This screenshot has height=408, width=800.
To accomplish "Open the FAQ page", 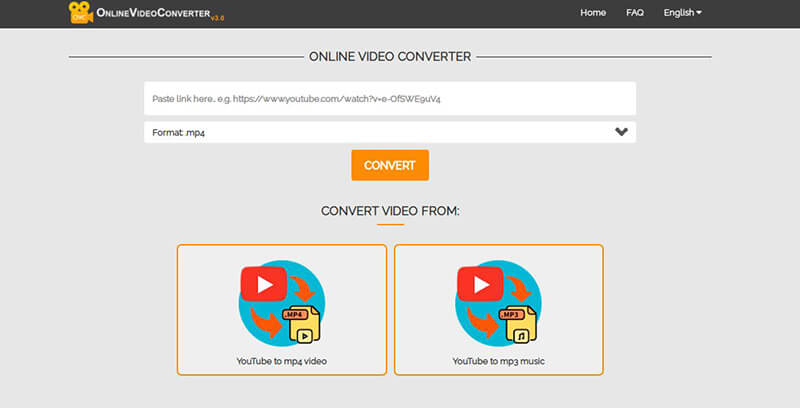I will tap(635, 13).
